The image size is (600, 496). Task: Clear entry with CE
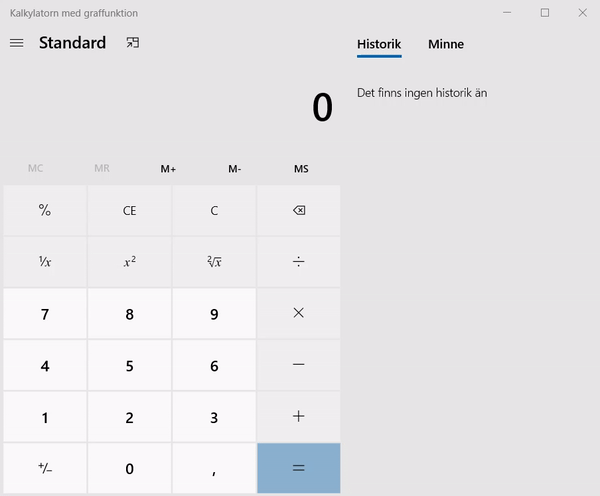(x=130, y=210)
